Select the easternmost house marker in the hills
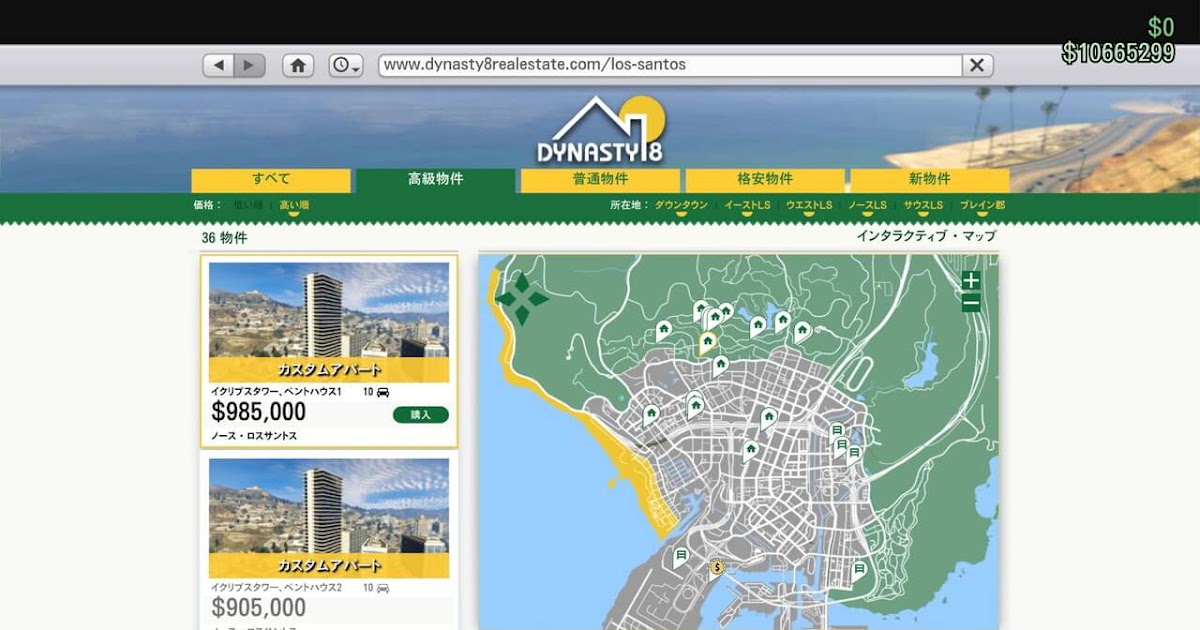Screen dimensions: 1200x630 (801, 331)
